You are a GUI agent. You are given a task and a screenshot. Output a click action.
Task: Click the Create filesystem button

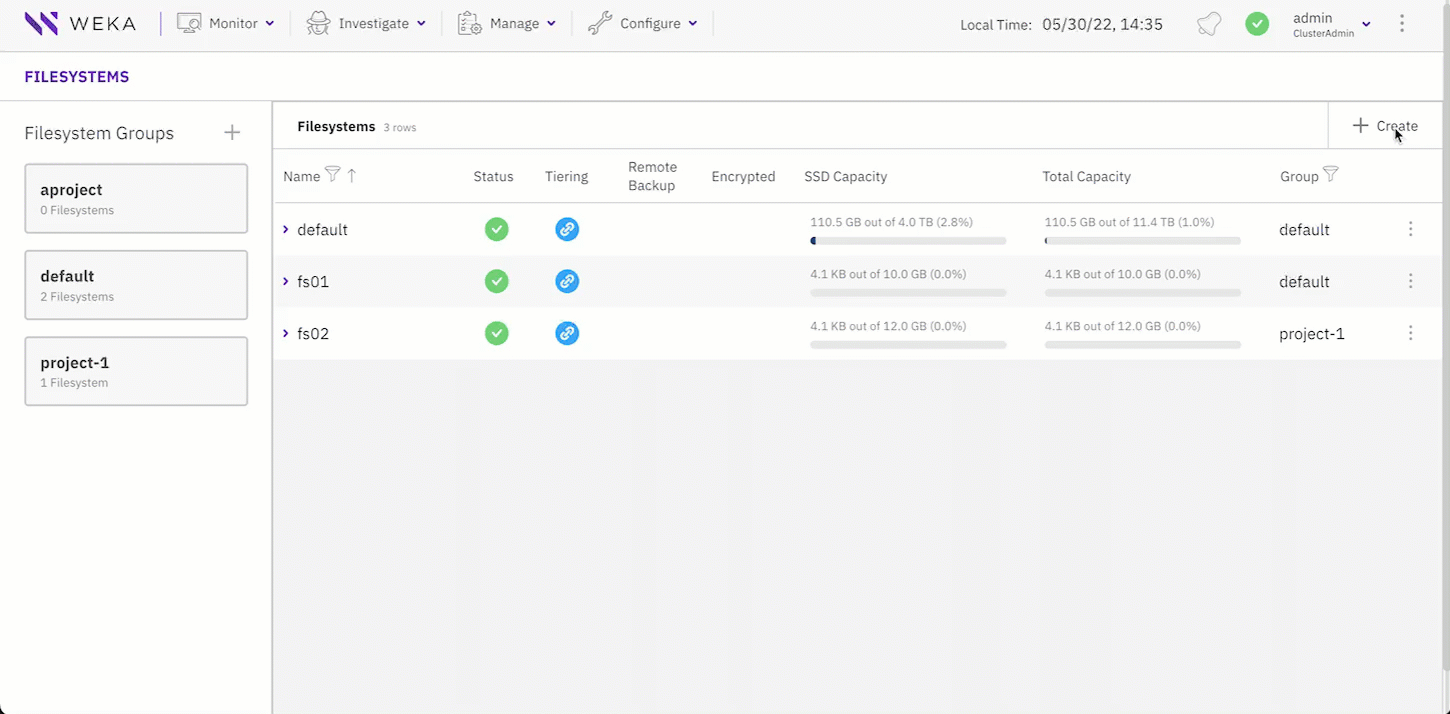click(x=1385, y=126)
